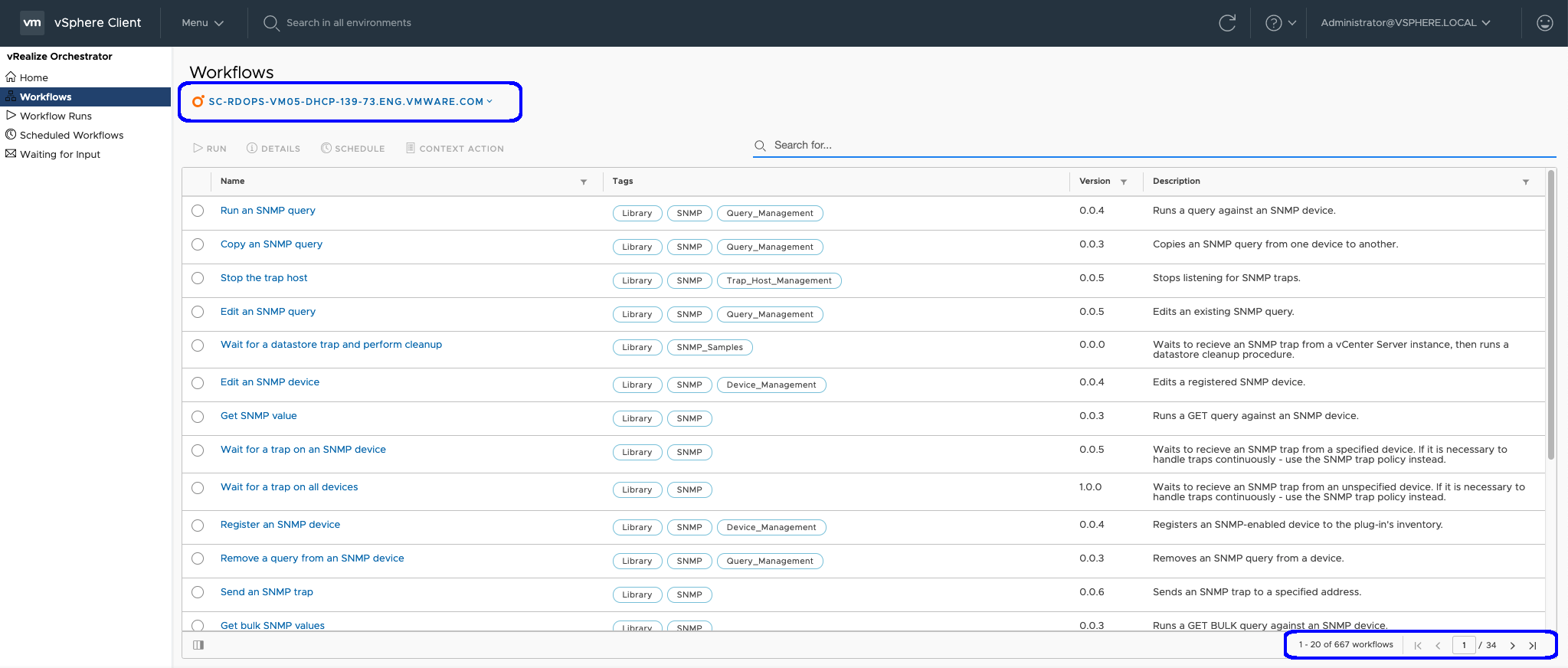The image size is (1568, 668).
Task: Open Workflow Runs in the sidebar
Action: pos(56,116)
